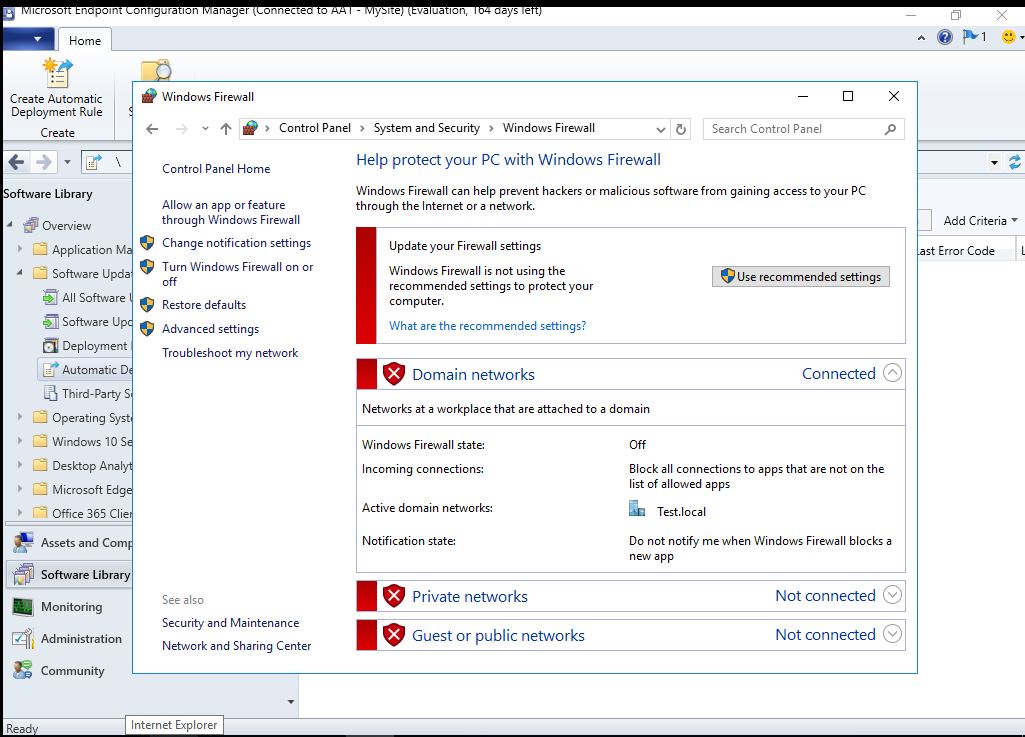The image size is (1025, 737).
Task: Click Software Library workspace icon
Action: (x=23, y=574)
